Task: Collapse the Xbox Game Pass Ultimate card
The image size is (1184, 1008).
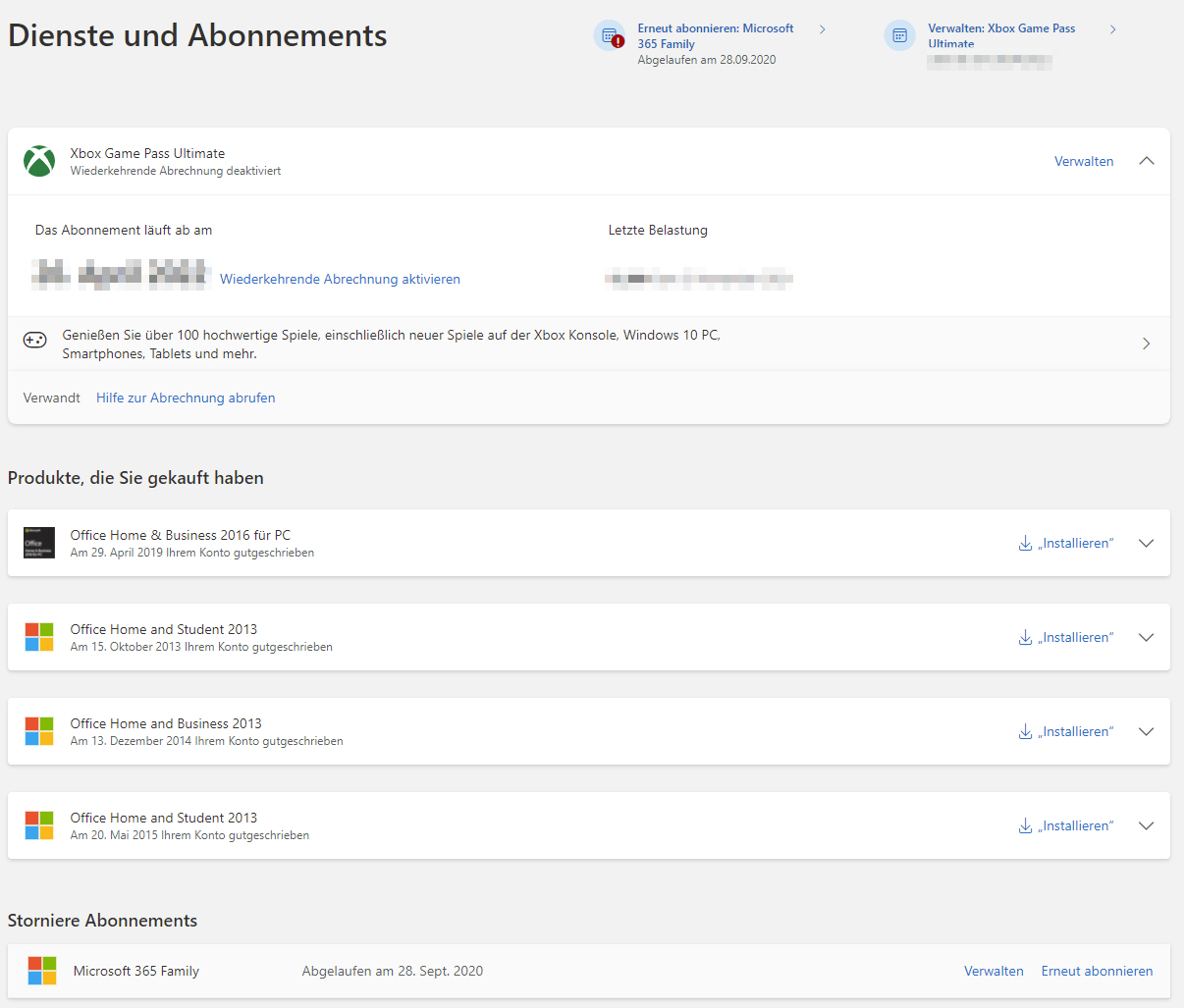Action: point(1146,161)
